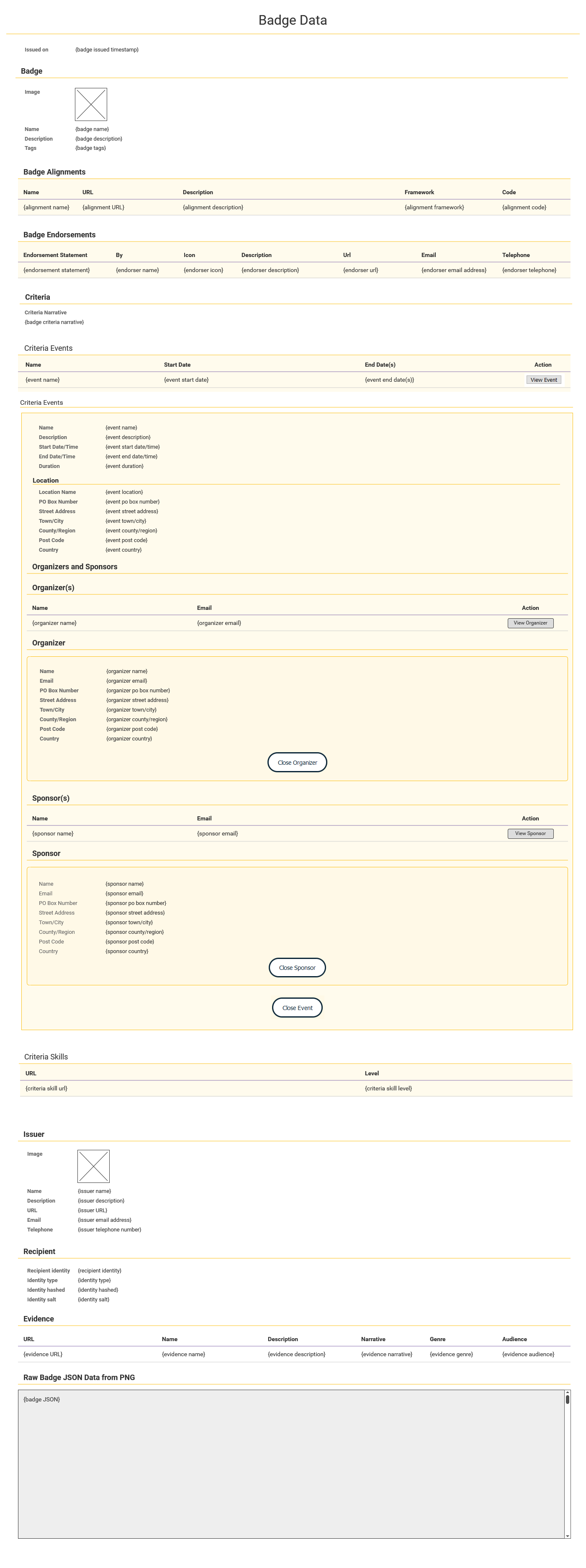Click the {alignment framework} cell

click(434, 208)
